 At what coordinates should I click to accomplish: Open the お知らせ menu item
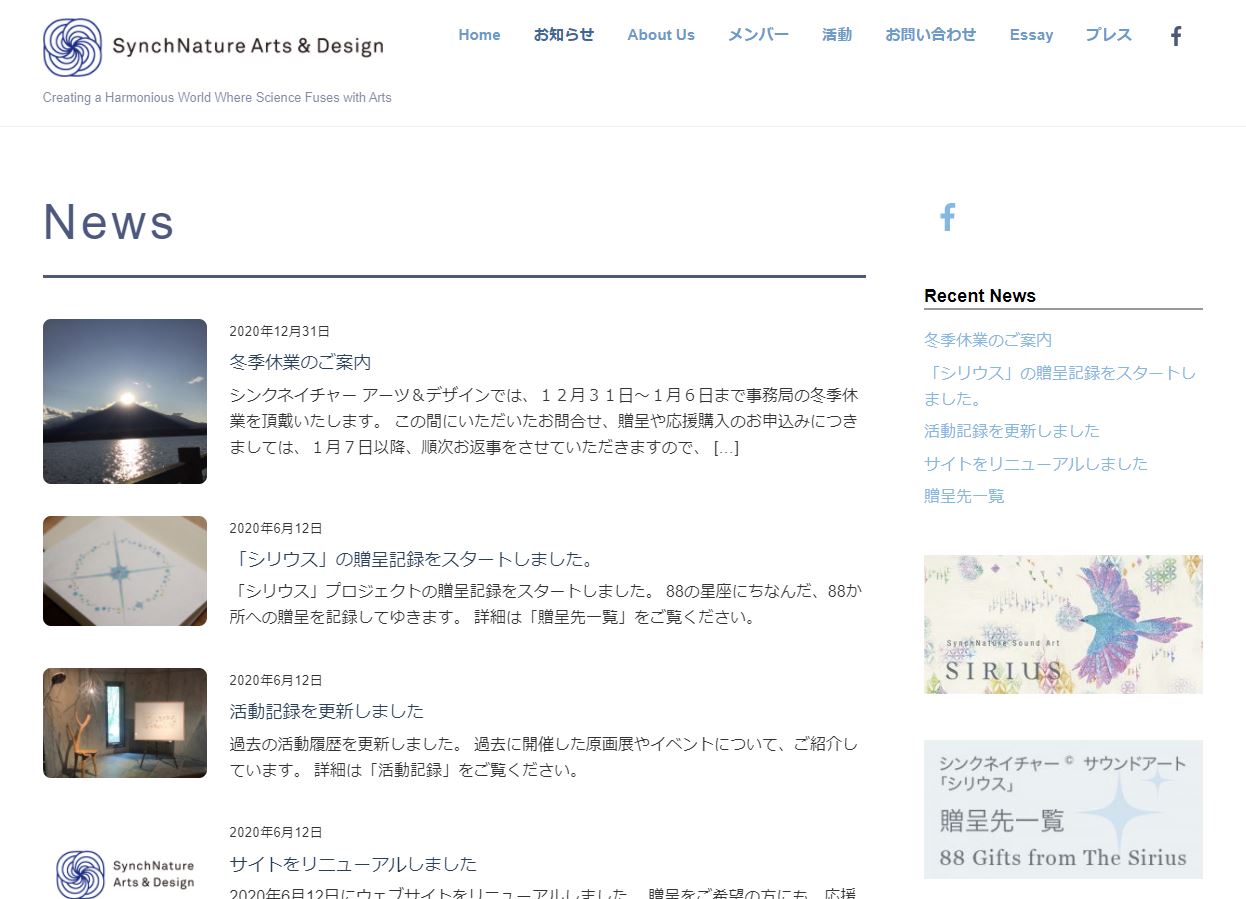coord(563,35)
